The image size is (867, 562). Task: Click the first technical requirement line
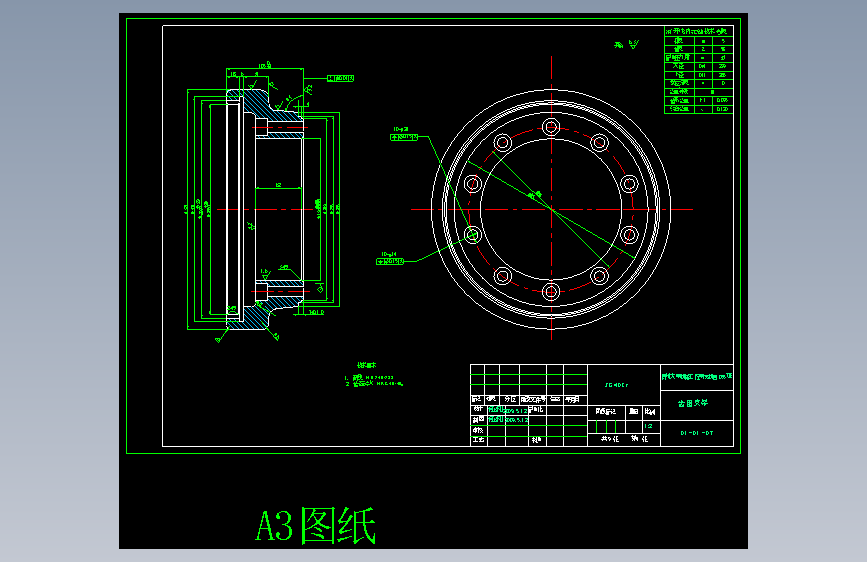(x=369, y=378)
